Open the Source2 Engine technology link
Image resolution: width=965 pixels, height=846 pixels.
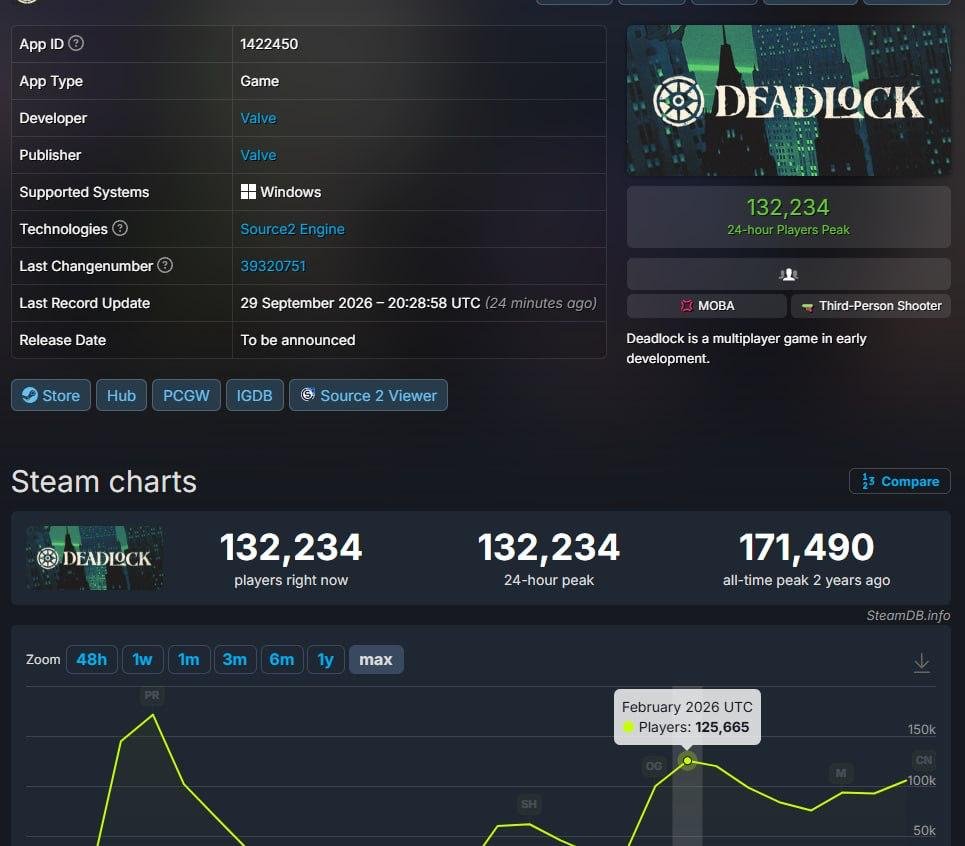coord(292,229)
